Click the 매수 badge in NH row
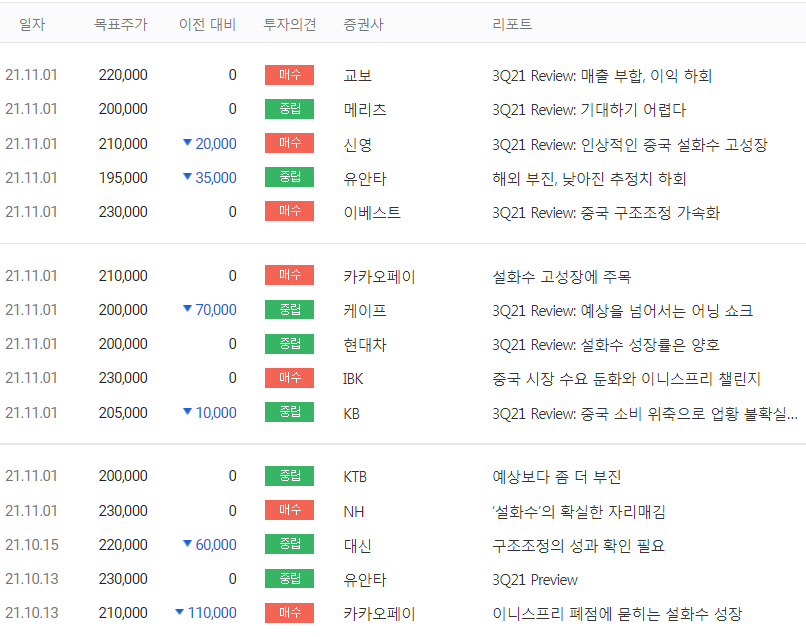The height and width of the screenshot is (637, 806). coord(289,510)
